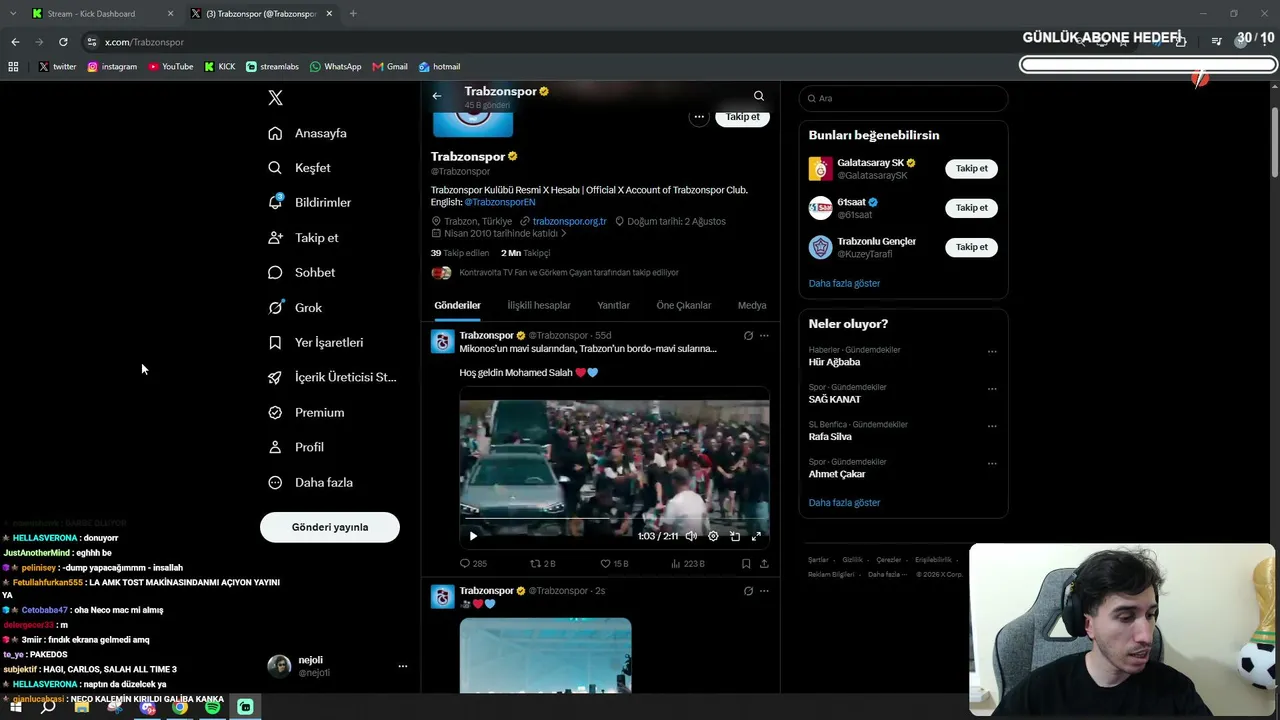View stats of Mohamed Salah post

click(687, 564)
